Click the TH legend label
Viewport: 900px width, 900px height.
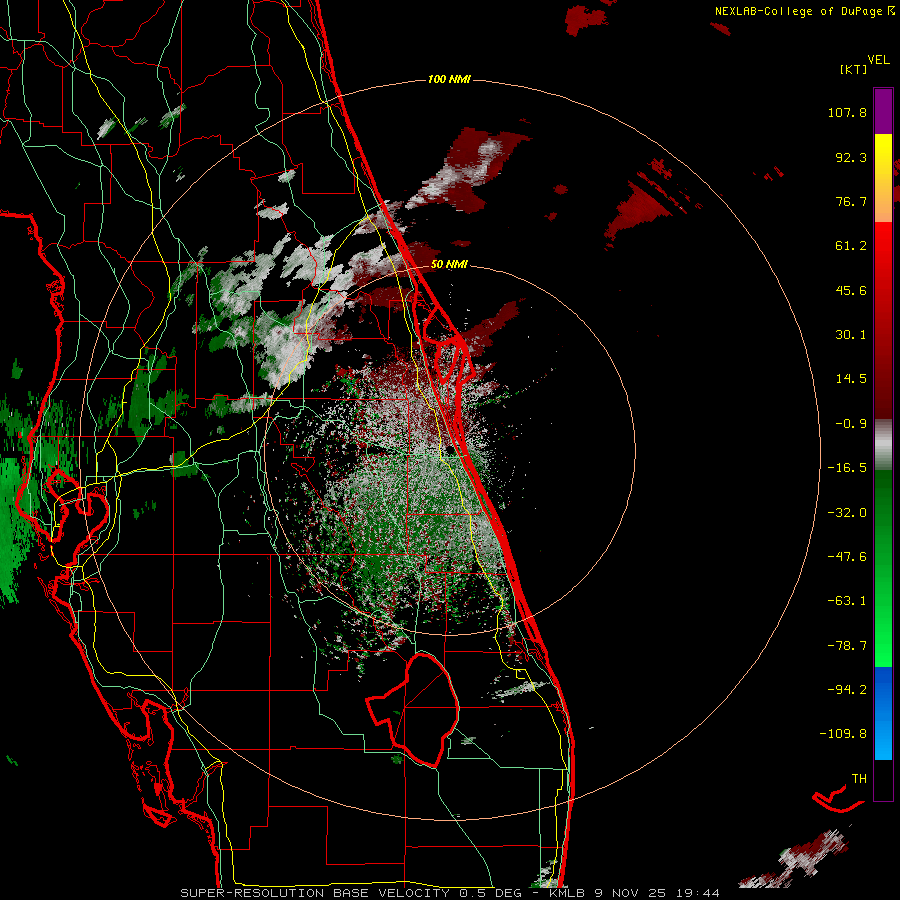859,779
